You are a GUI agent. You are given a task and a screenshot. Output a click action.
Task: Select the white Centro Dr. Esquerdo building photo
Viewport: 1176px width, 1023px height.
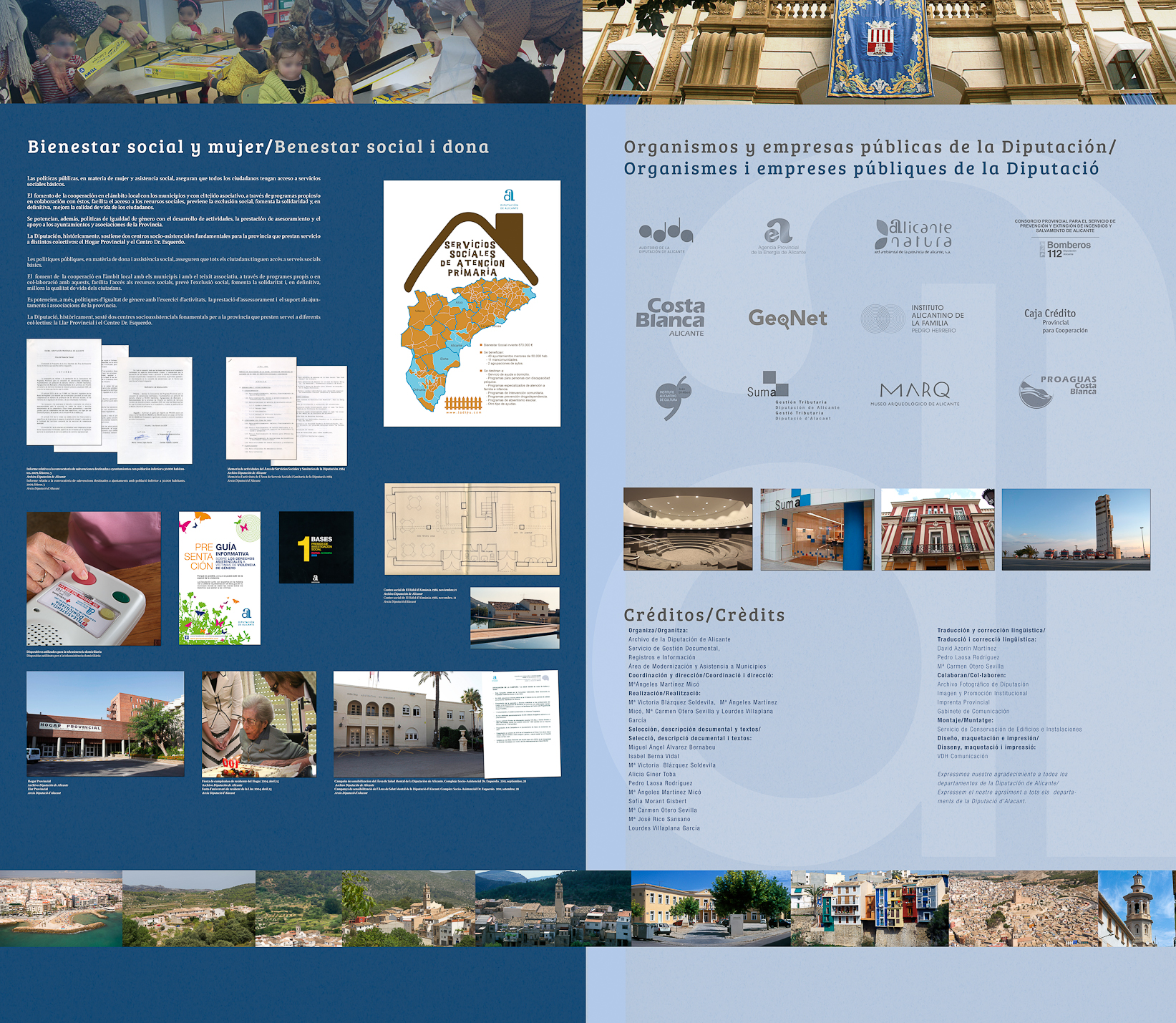[409, 724]
